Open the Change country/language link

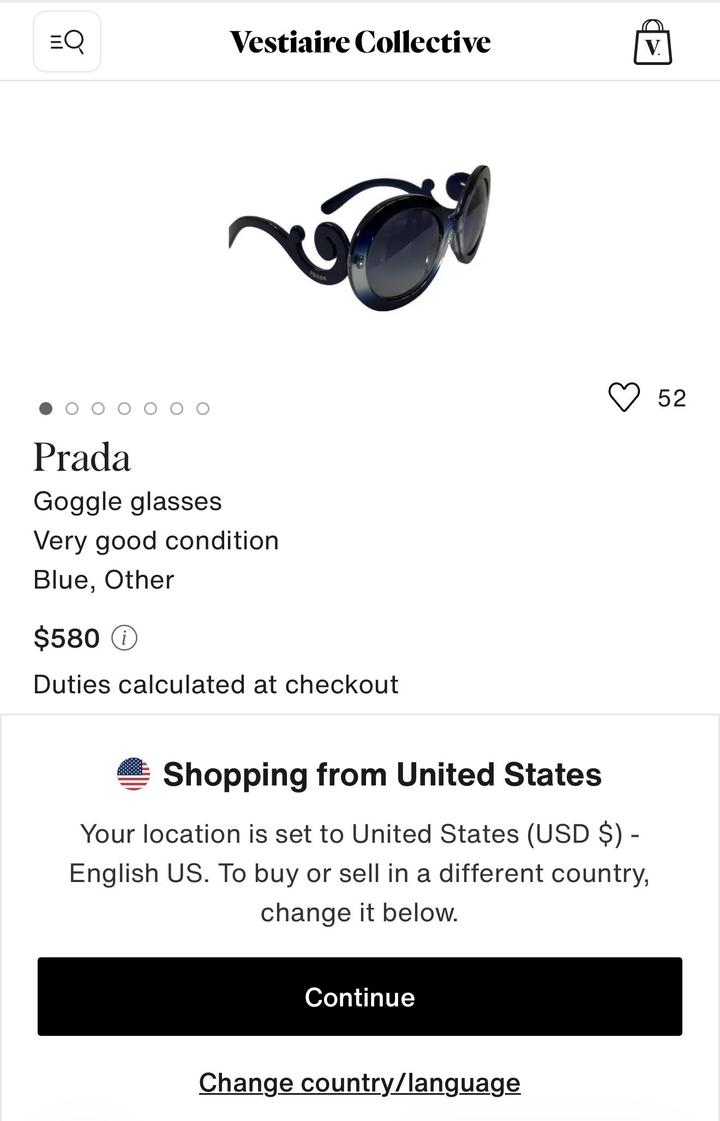tap(360, 1082)
